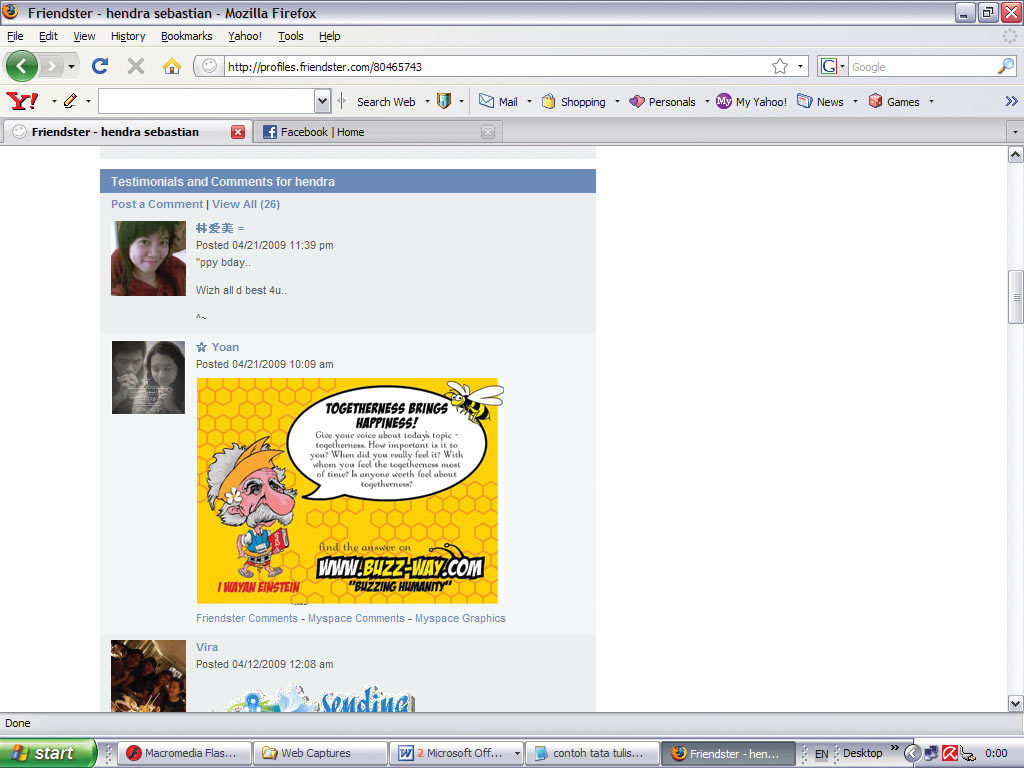Close the Friendster tab
Screen dimensions: 1024x768
point(238,132)
